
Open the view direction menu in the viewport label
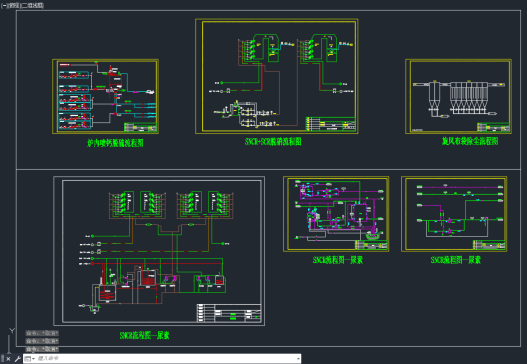pos(14,5)
